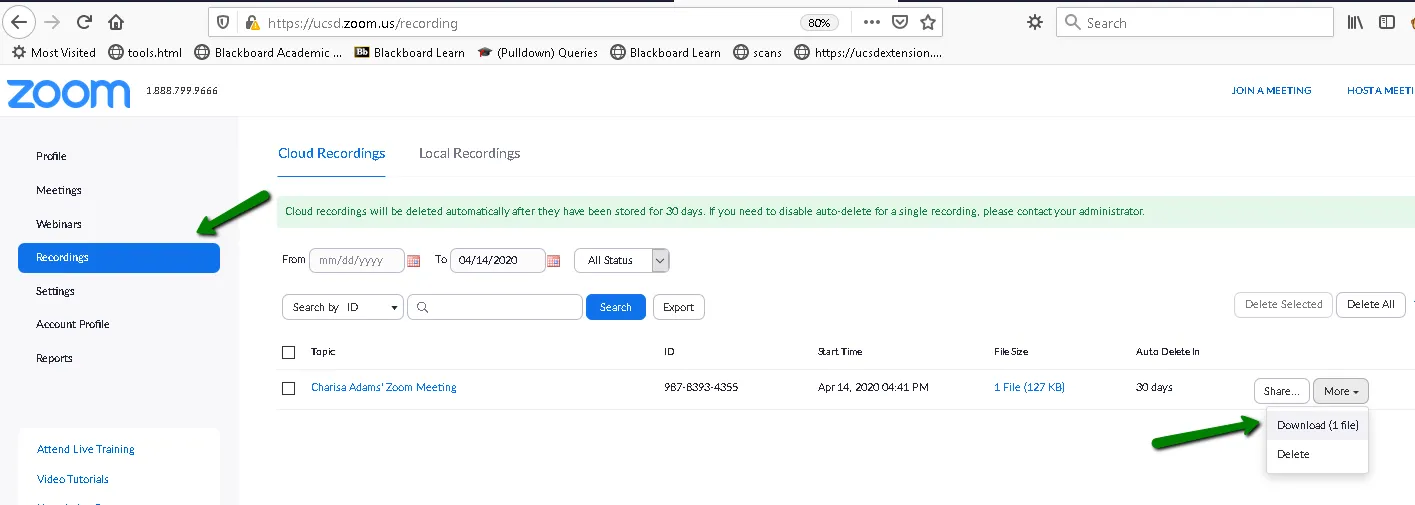
Task: Open Charisa Adams' Zoom Meeting link
Action: pos(383,387)
